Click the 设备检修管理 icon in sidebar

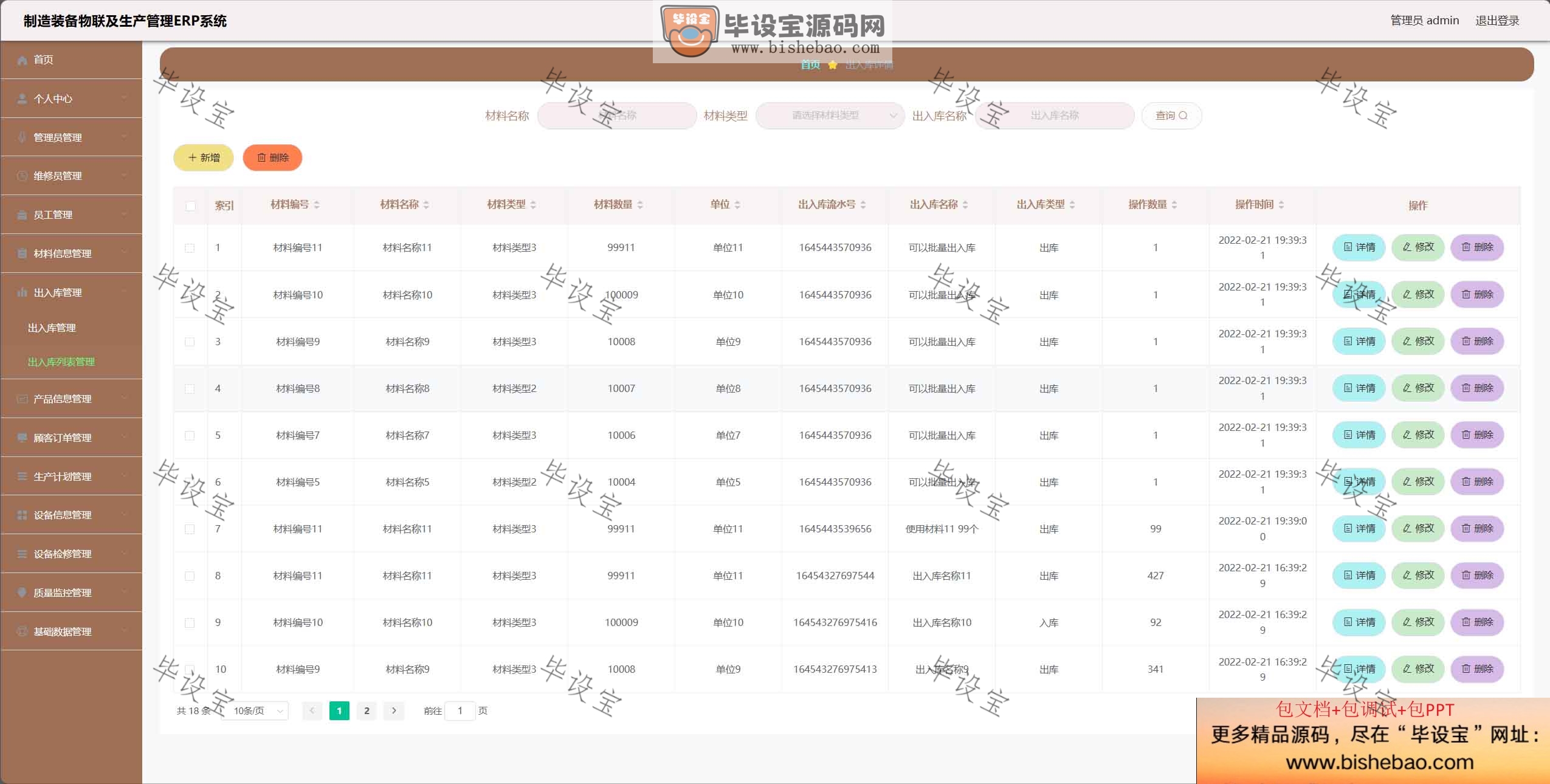tap(22, 554)
